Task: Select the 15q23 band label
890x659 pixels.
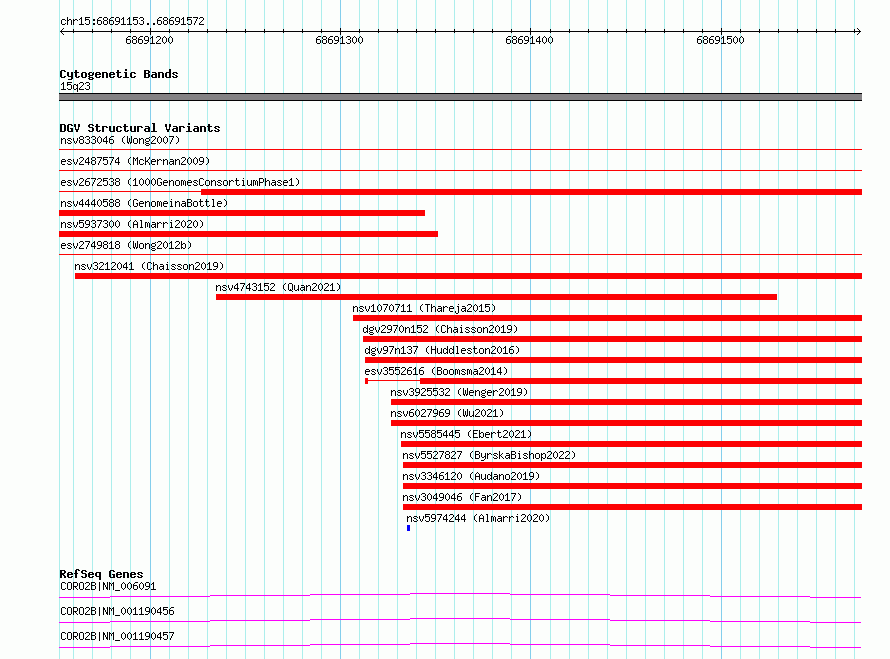Action: (x=75, y=86)
